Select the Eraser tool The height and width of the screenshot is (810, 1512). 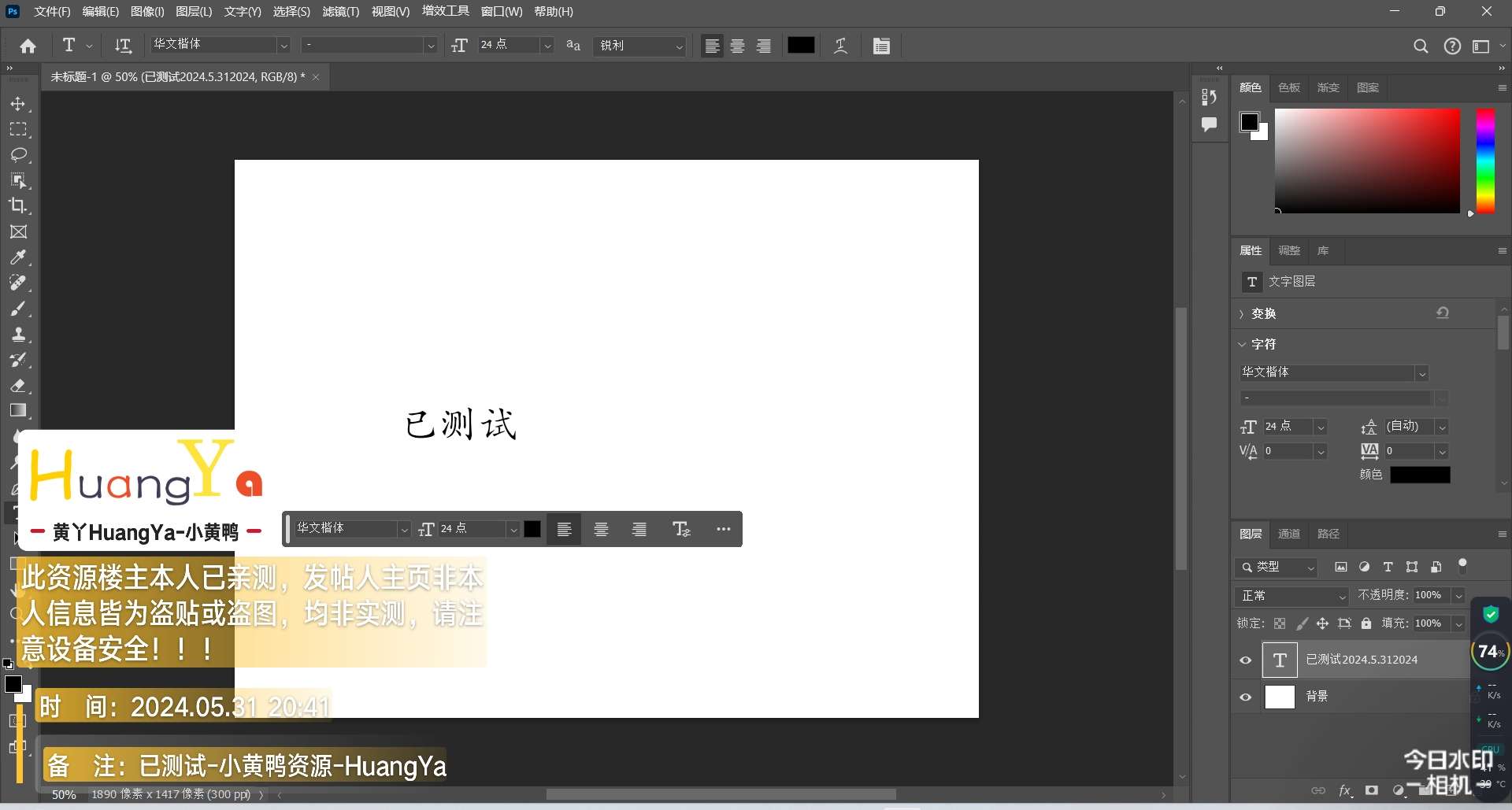click(18, 386)
